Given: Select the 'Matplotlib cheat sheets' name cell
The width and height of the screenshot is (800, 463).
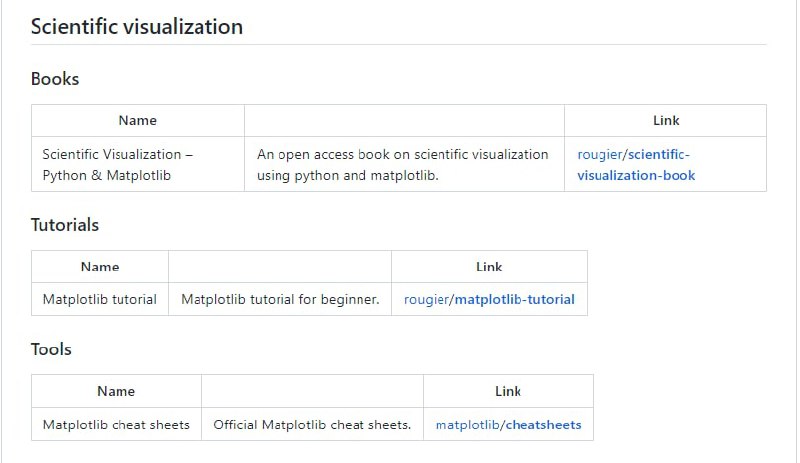Looking at the screenshot, I should coord(116,424).
